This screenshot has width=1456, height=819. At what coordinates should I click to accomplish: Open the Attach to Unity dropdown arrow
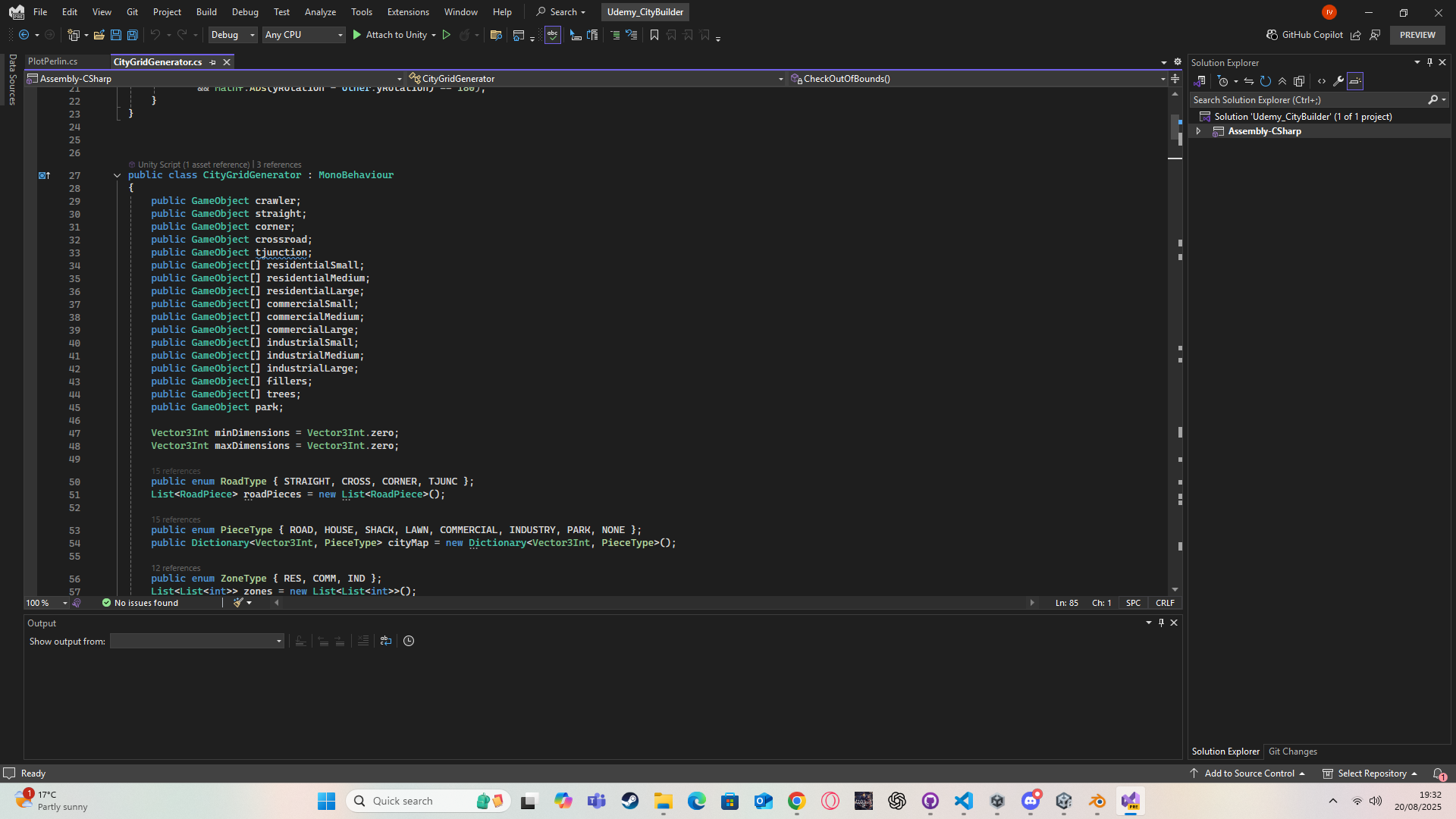pyautogui.click(x=434, y=35)
